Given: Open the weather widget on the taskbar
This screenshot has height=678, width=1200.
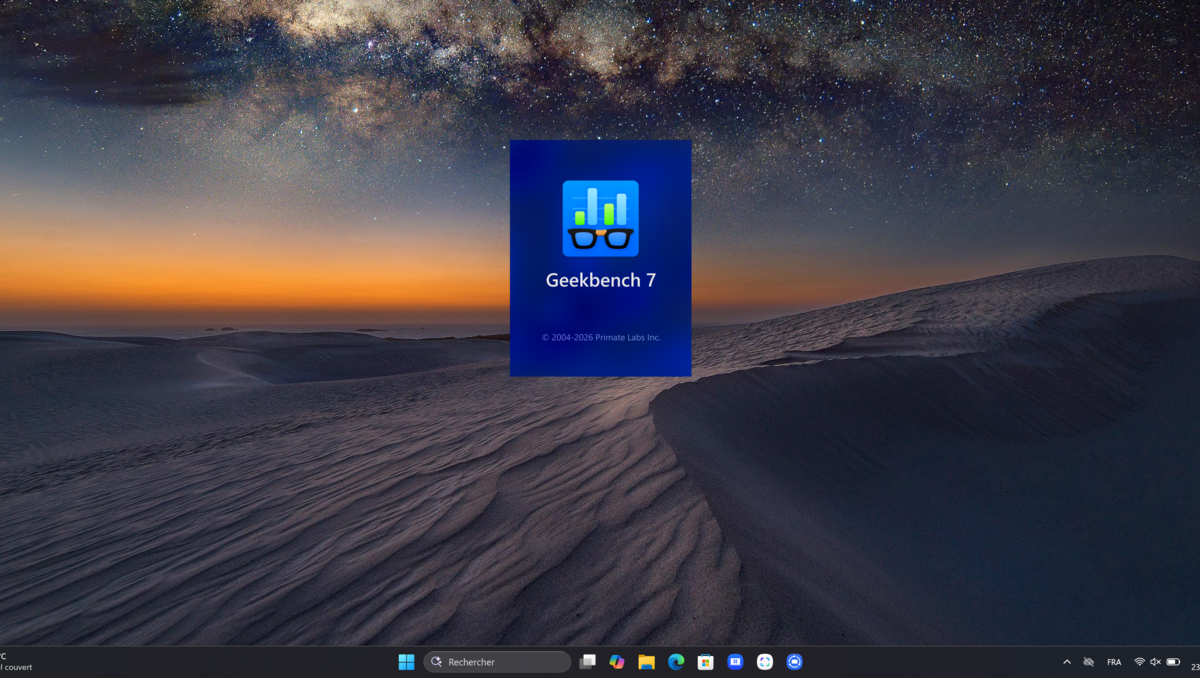Looking at the screenshot, I should click(x=16, y=662).
